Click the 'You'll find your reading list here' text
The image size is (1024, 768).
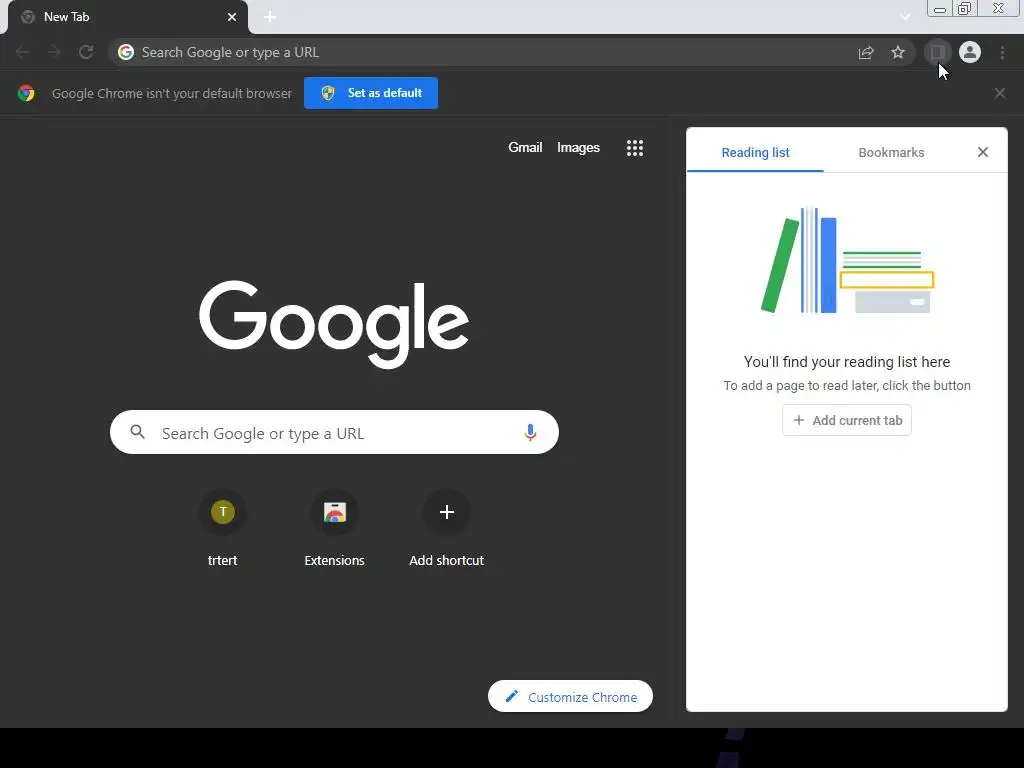pos(847,362)
